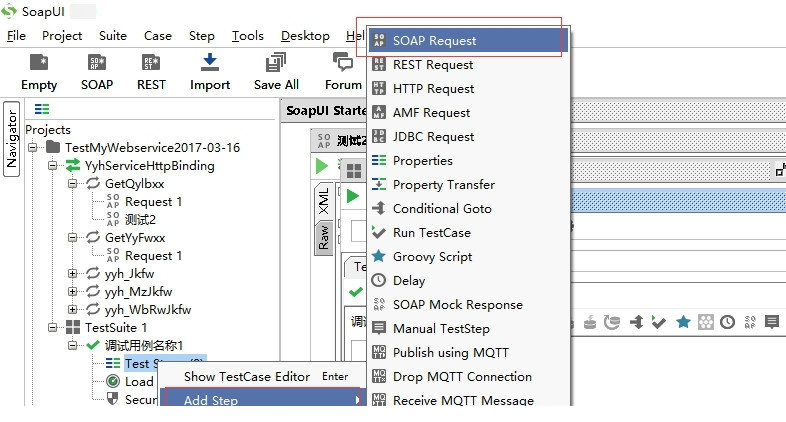Click Conditional Goto icon in bottom step toolbar
Screen dimensions: 786x422
coord(636,321)
